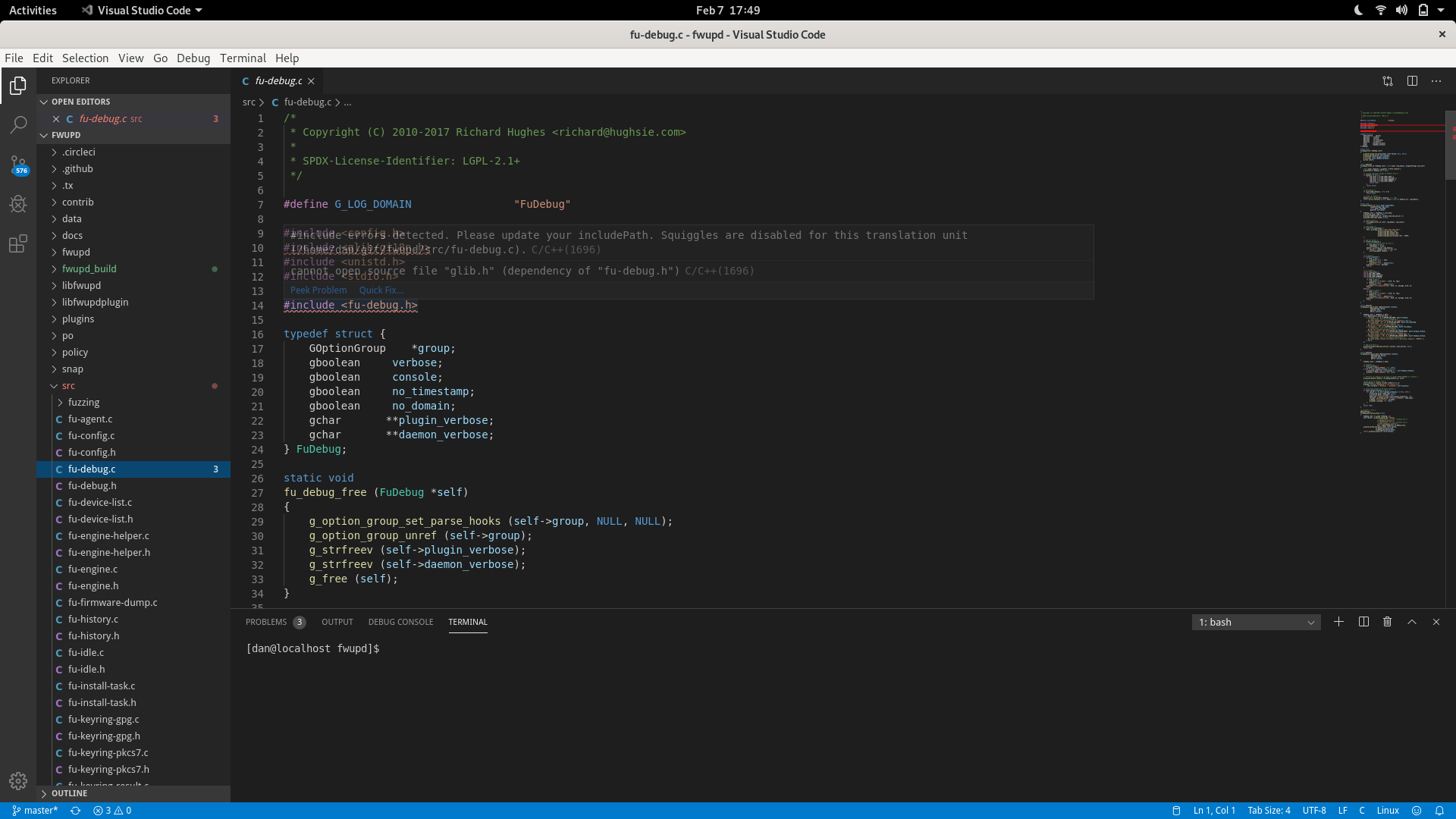1456x819 pixels.
Task: Switch to the Problems panel tab
Action: tap(275, 622)
